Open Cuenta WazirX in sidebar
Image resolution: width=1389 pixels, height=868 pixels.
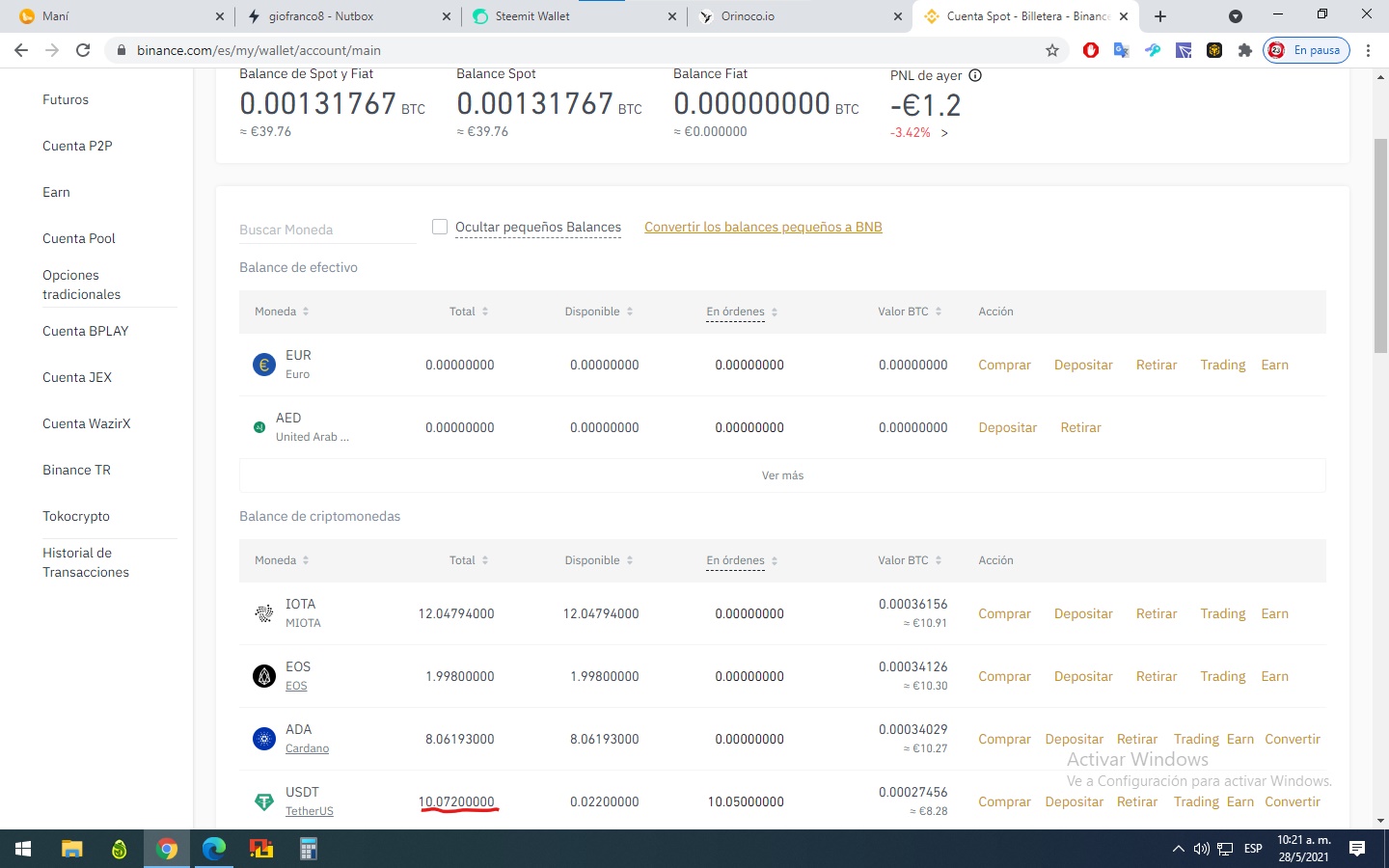[87, 423]
